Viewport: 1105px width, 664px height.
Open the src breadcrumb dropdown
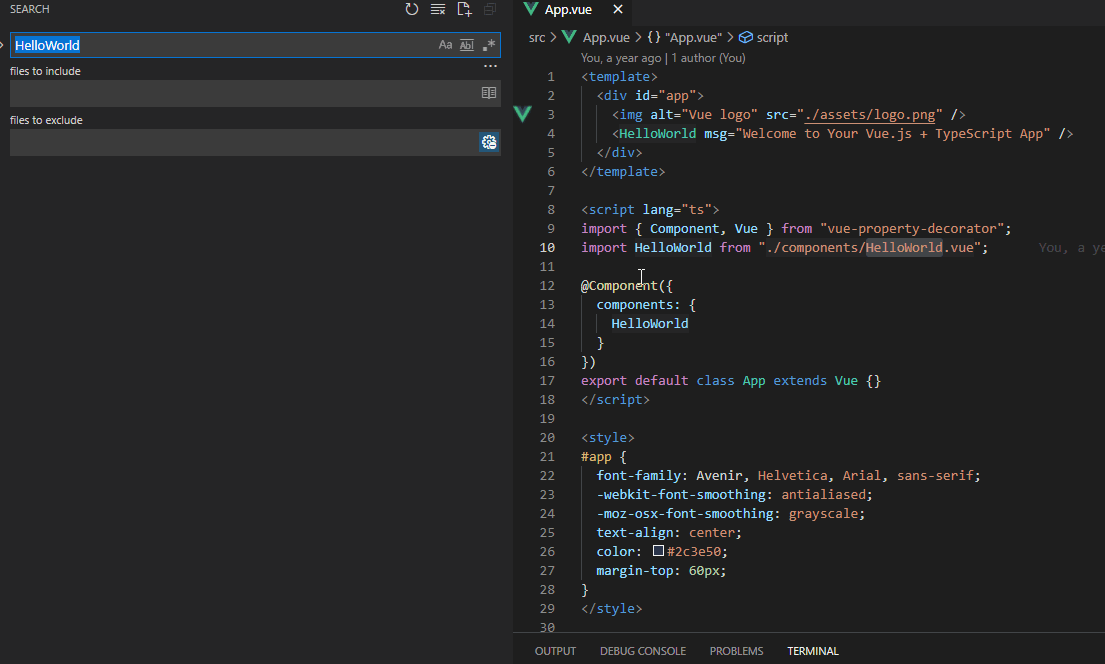coord(536,37)
